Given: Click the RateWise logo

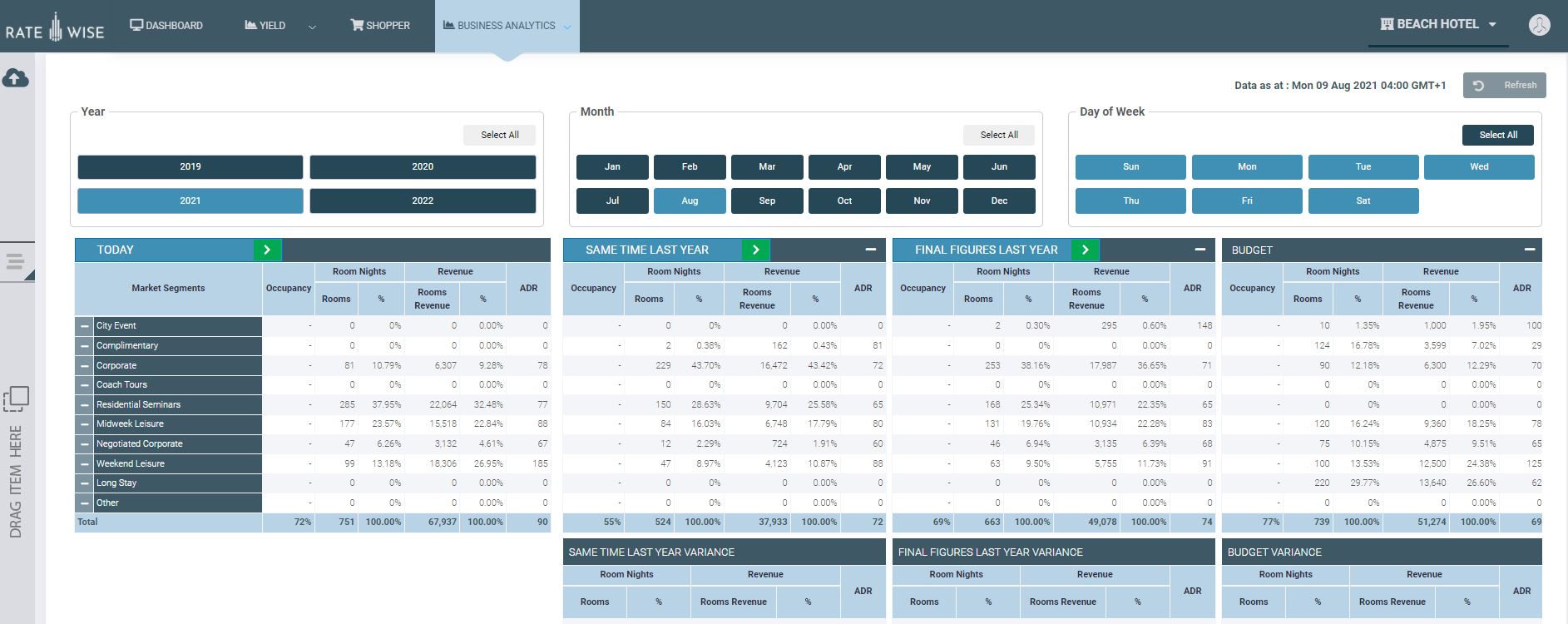Looking at the screenshot, I should pos(55,27).
